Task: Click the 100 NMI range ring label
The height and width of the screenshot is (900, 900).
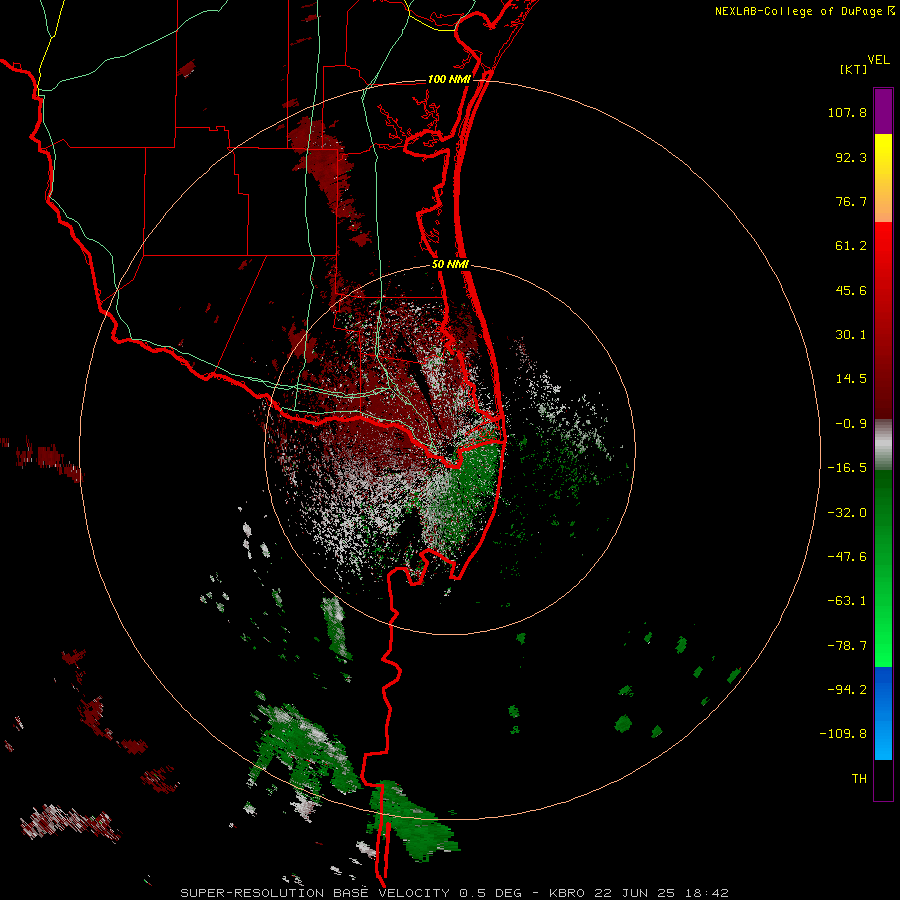Action: [449, 79]
